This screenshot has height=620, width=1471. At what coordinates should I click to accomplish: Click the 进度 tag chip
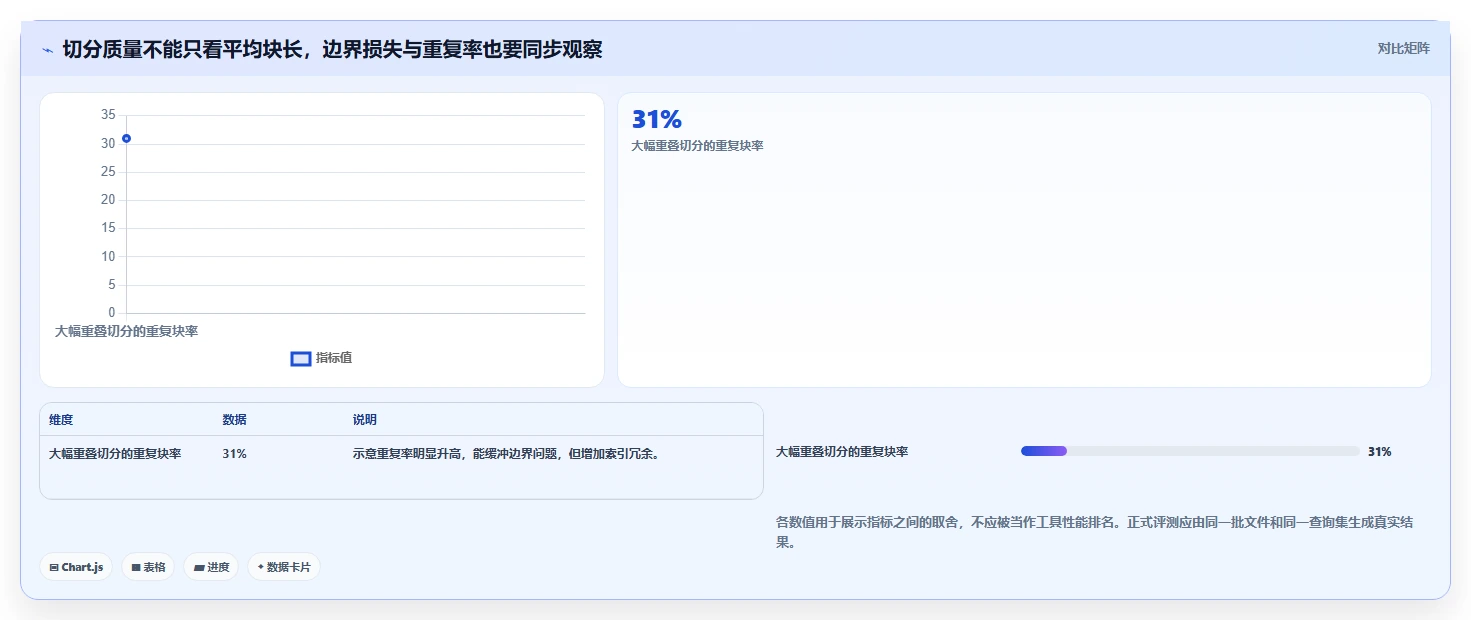point(211,567)
